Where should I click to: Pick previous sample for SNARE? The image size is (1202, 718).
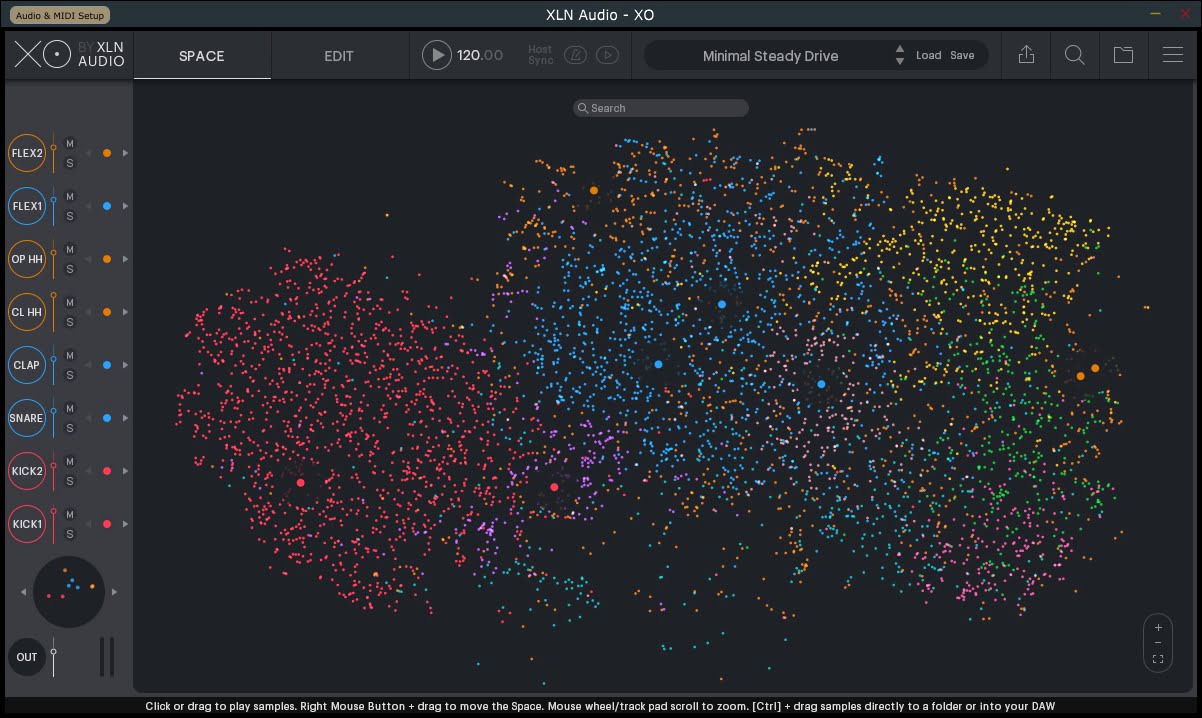point(88,418)
